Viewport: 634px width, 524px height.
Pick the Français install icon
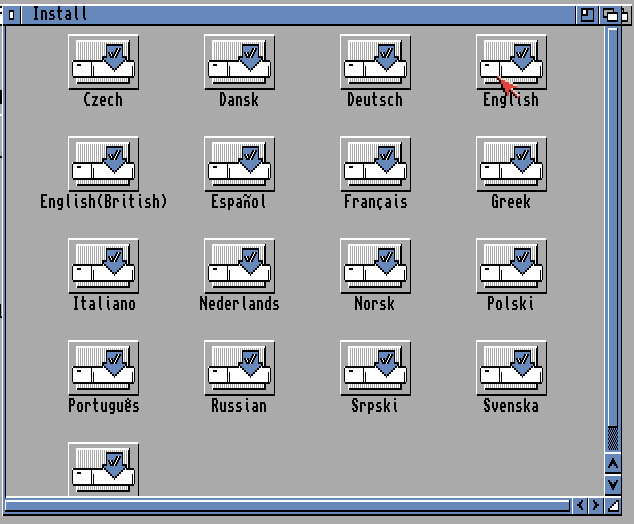375,164
